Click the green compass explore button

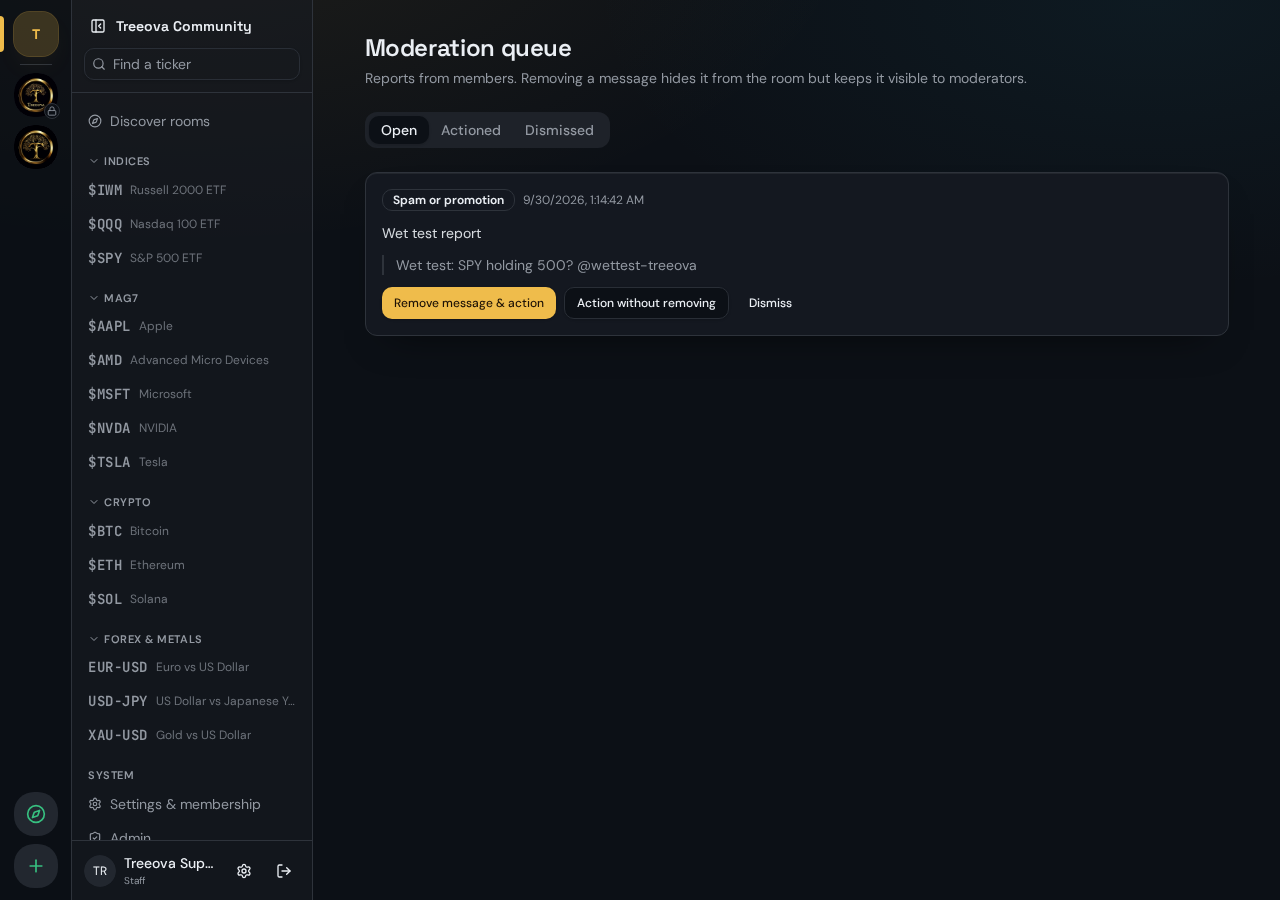[36, 814]
